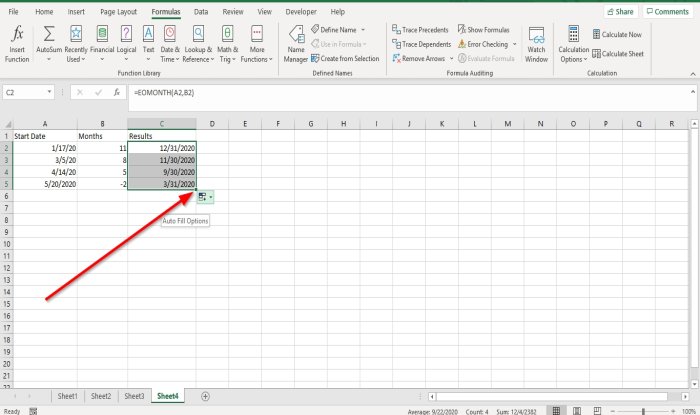Open Recently Used functions list
The image size is (700, 415).
[x=76, y=44]
